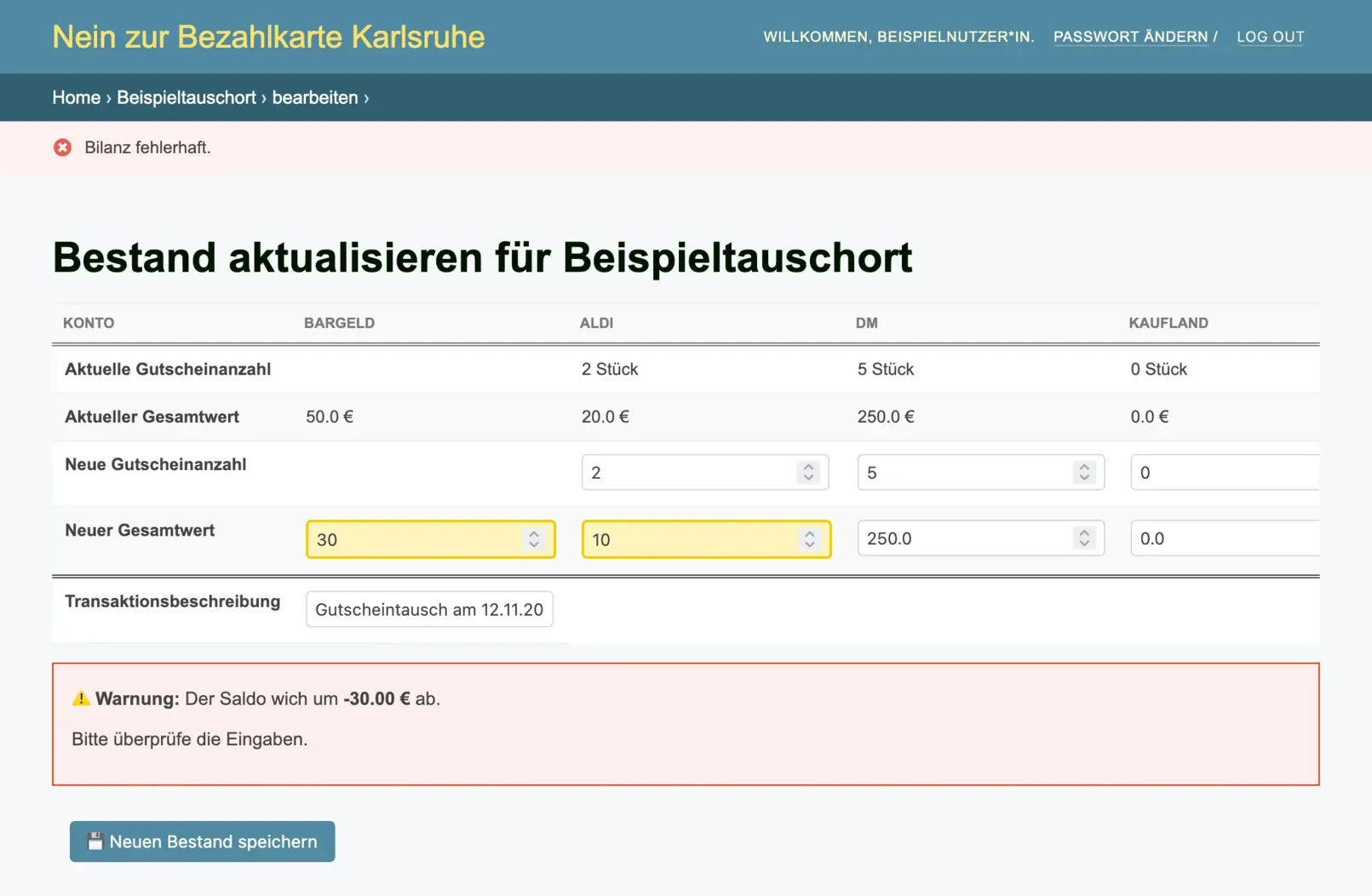Focus the Bargeld Neuer Gesamtwert field

413,539
